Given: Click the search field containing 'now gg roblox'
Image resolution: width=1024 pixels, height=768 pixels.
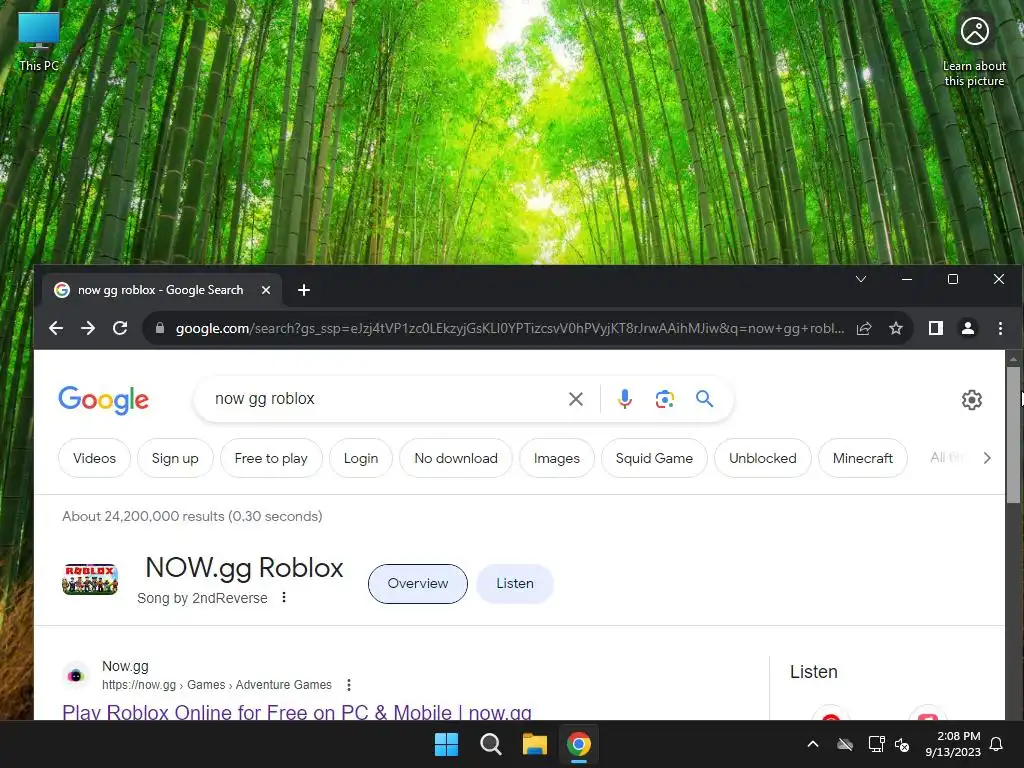Looking at the screenshot, I should (385, 399).
